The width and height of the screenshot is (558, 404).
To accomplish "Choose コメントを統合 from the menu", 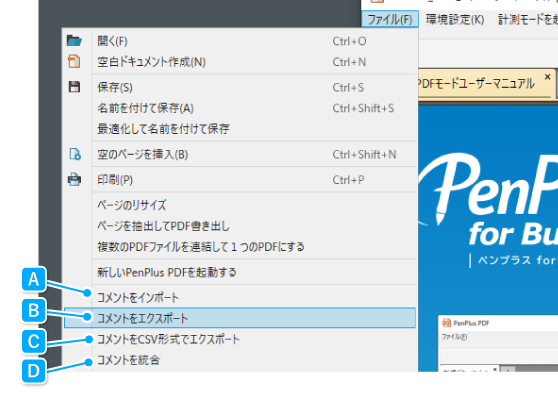I will (x=239, y=360).
